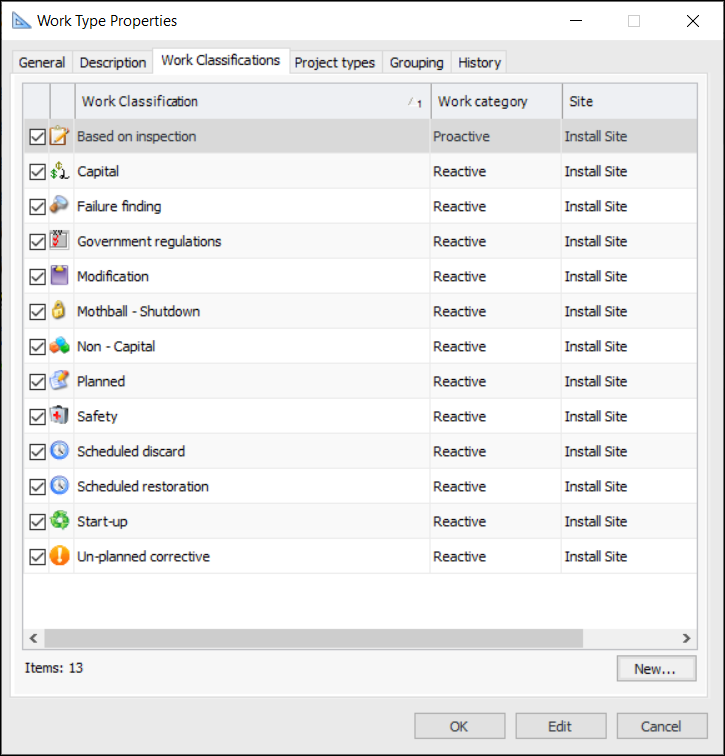Viewport: 725px width, 756px height.
Task: Click the Based on inspection notepad icon
Action: click(x=61, y=137)
